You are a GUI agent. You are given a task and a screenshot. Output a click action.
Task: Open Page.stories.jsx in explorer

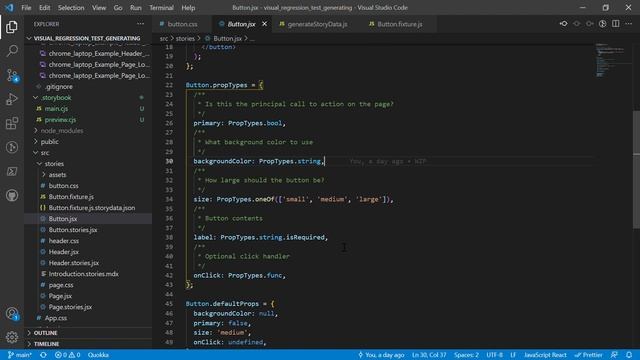[88, 307]
